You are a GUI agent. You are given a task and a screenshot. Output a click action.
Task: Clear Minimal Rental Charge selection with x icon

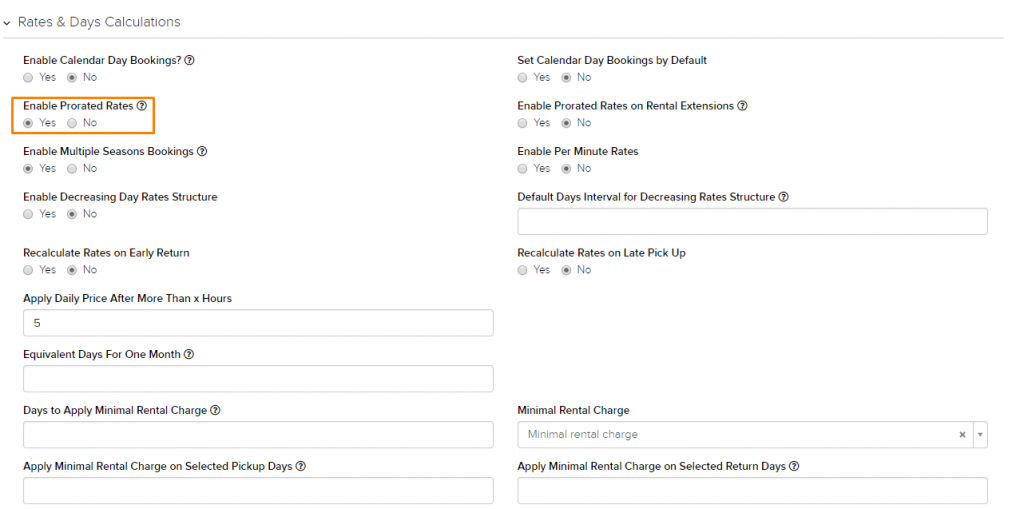pyautogui.click(x=962, y=435)
